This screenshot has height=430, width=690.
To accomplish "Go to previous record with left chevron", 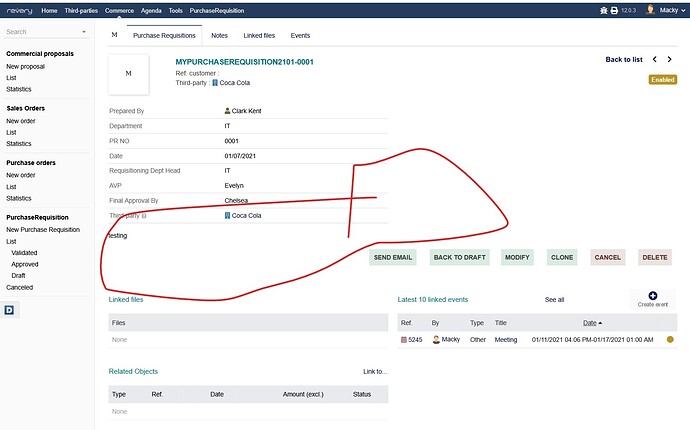I will 655,60.
